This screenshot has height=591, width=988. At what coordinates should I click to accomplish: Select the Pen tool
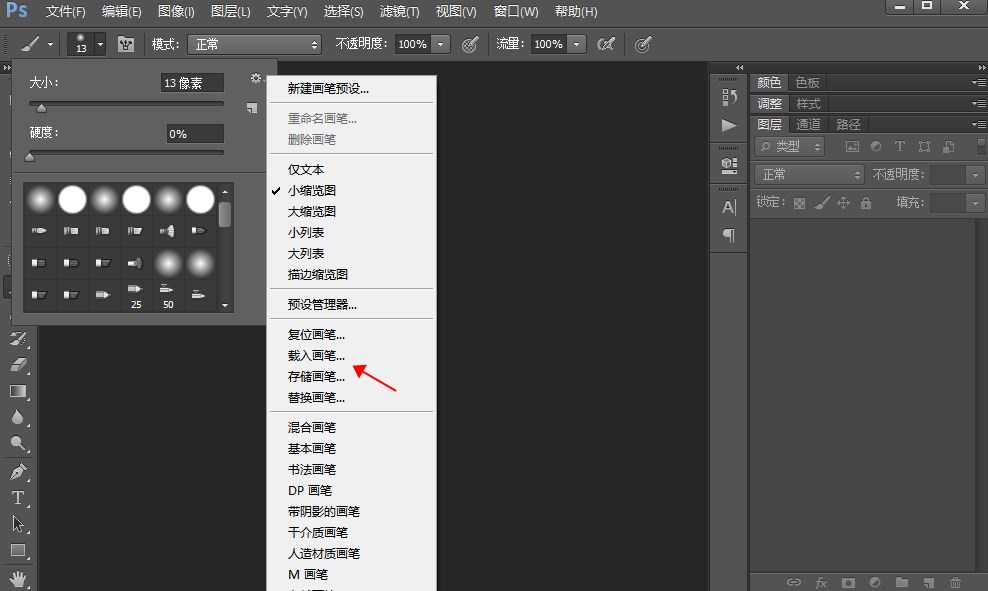18,471
